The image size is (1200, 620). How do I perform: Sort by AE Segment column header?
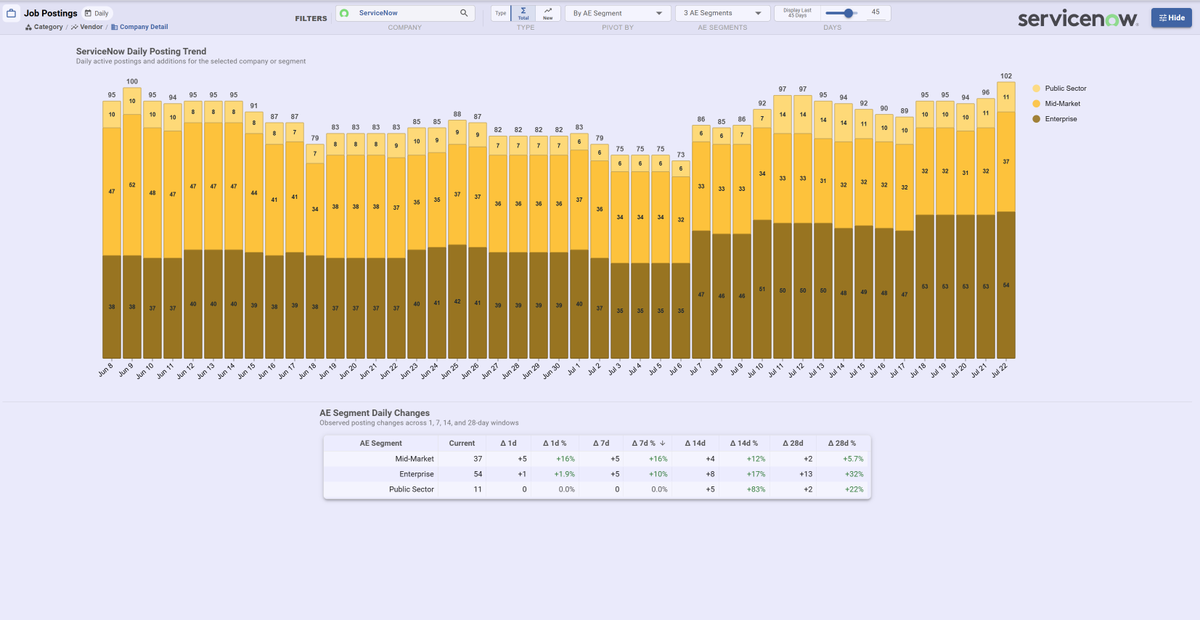[380, 443]
